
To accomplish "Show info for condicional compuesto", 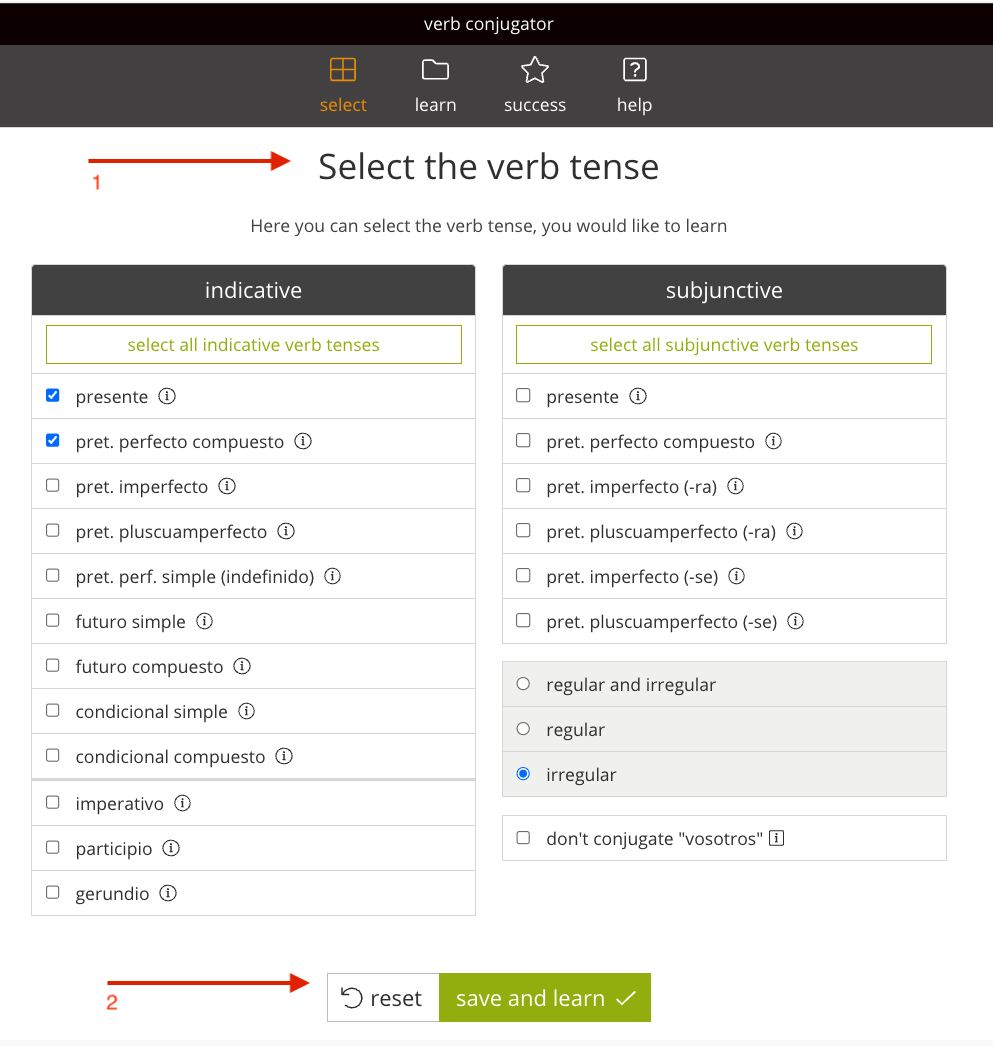I will 284,756.
